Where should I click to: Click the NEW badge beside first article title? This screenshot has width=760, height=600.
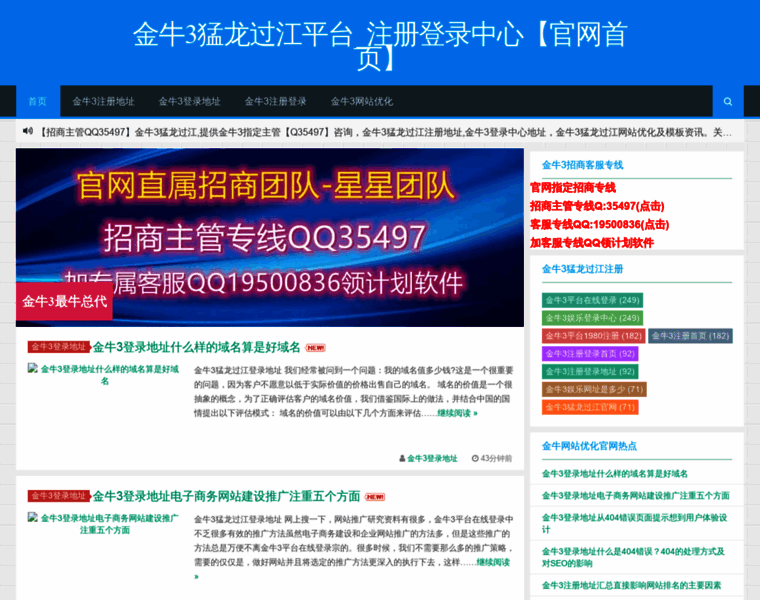316,348
